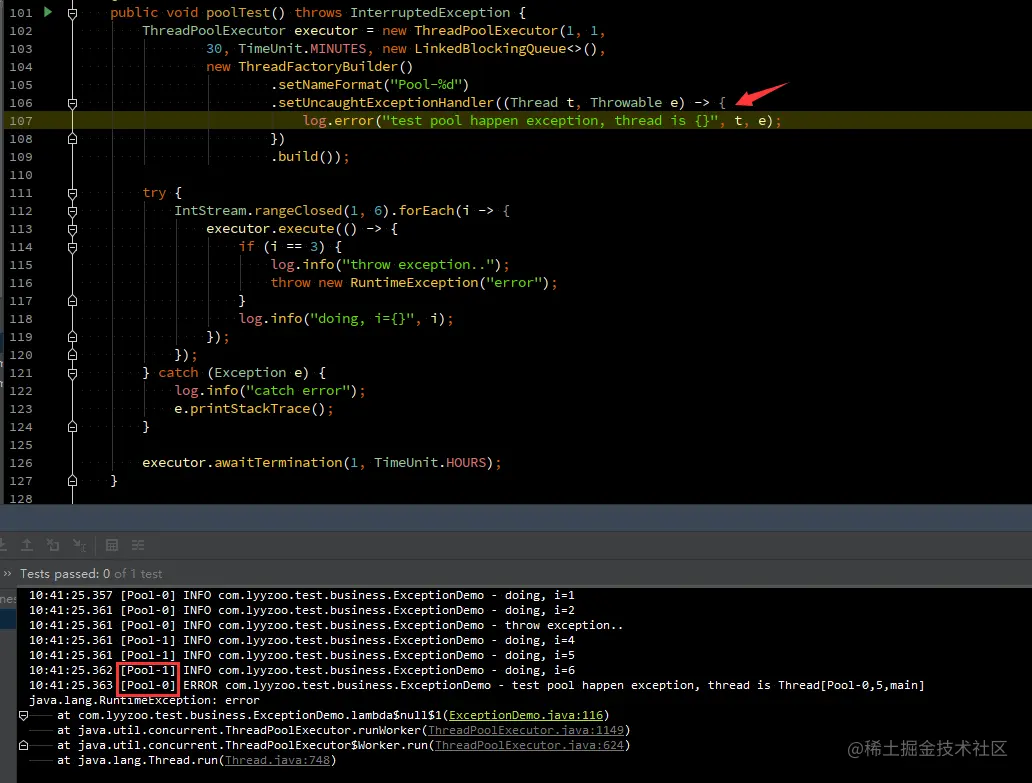The width and height of the screenshot is (1032, 783).
Task: Click 'setNameFormat' on line 105
Action: coord(330,85)
